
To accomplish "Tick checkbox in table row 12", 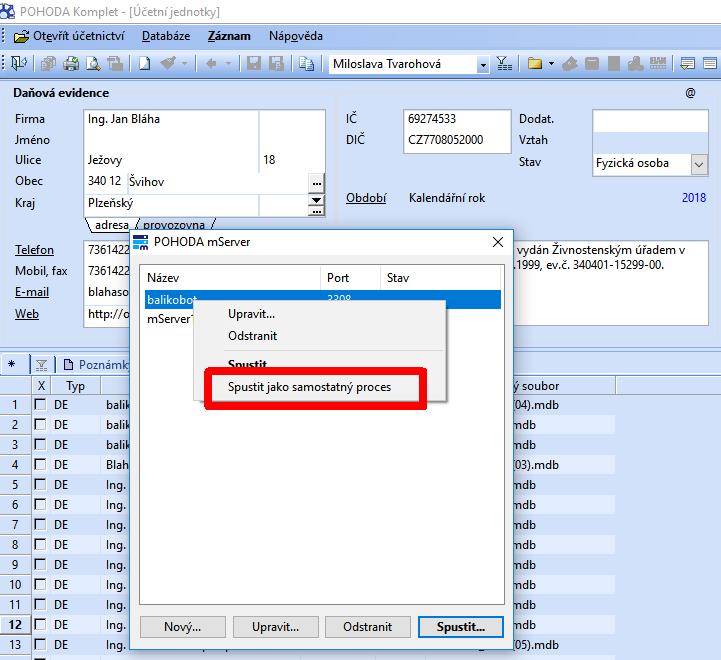I will 40,624.
